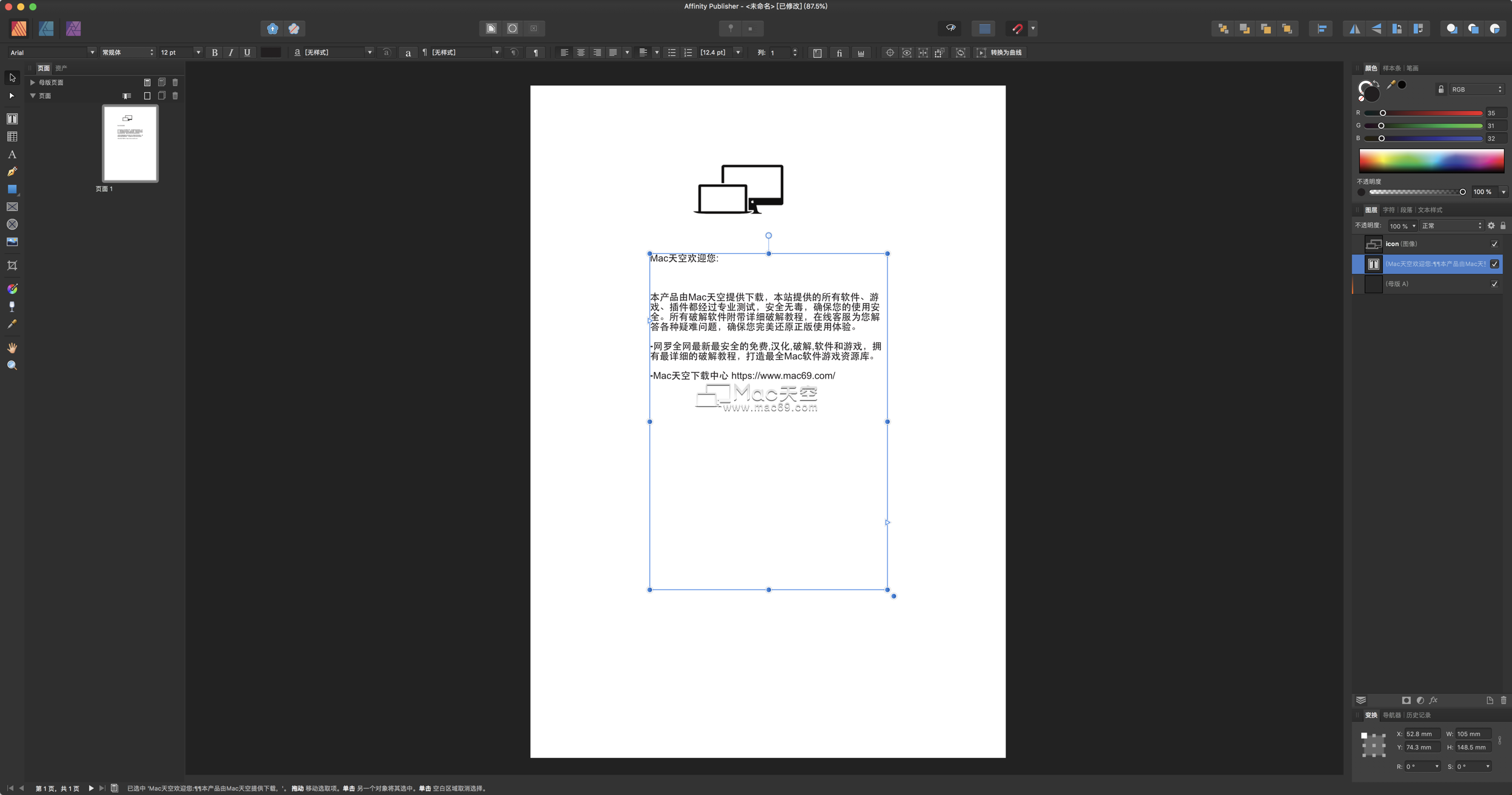Click the Numbered list icon

tap(688, 53)
